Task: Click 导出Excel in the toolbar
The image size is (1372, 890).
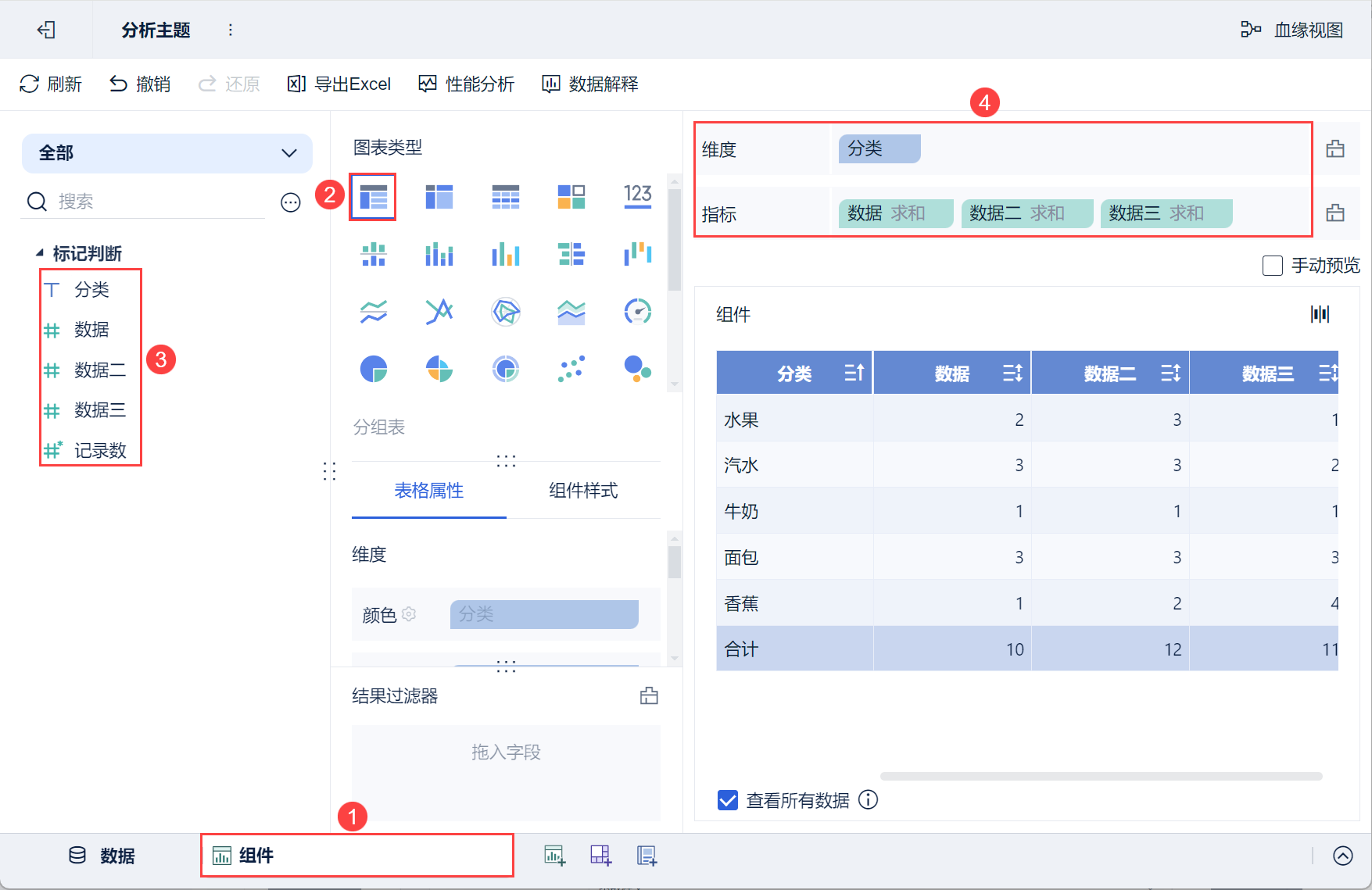Action: 339,84
